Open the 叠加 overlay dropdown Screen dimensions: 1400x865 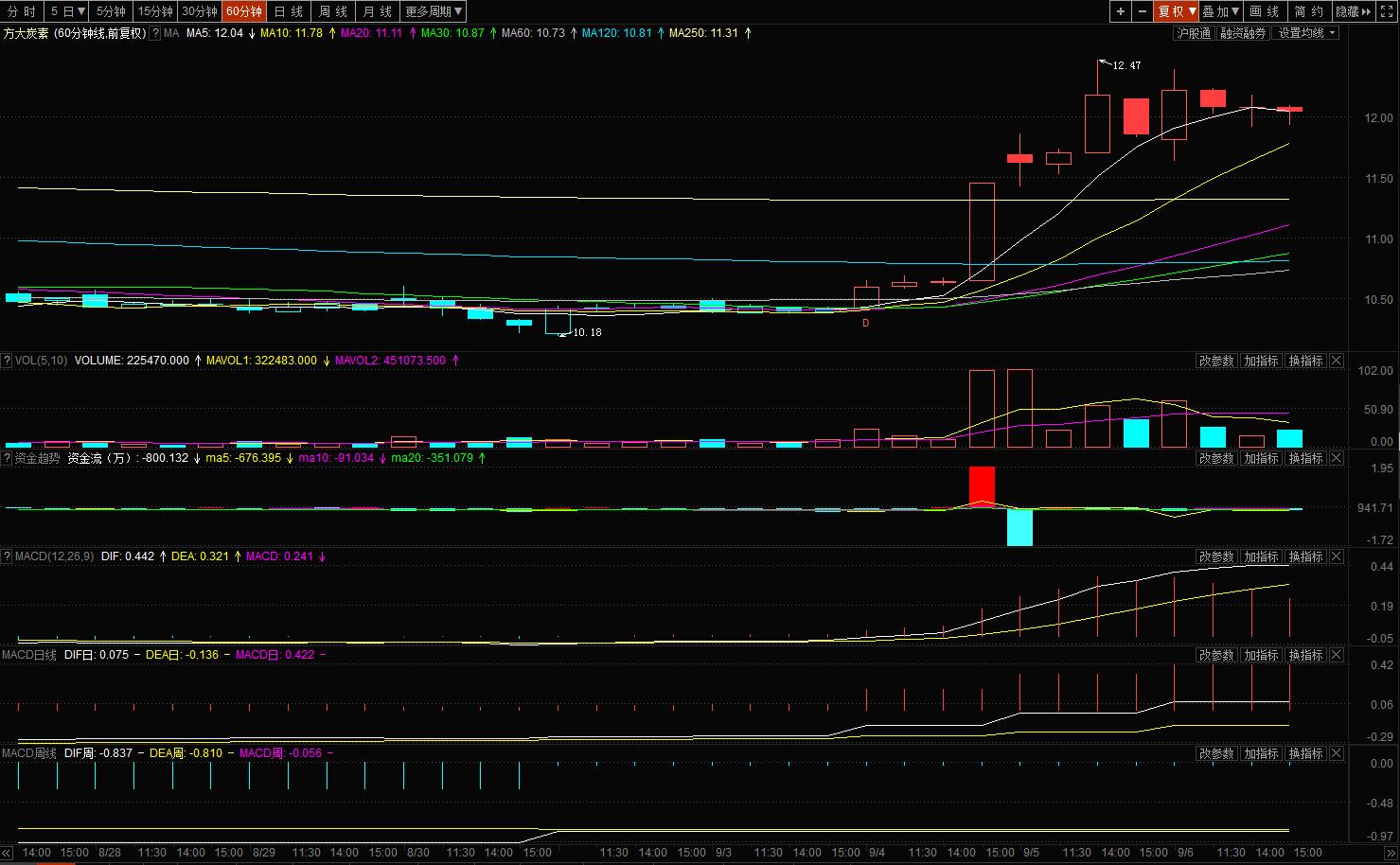(1221, 11)
